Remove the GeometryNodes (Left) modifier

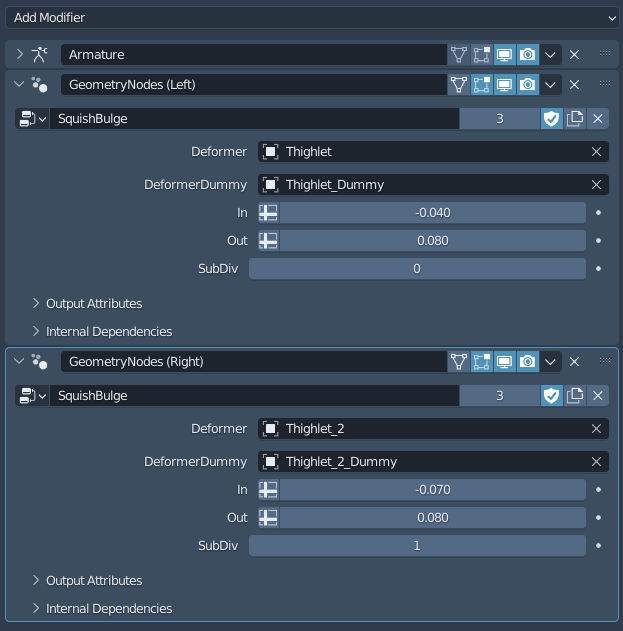tap(574, 85)
